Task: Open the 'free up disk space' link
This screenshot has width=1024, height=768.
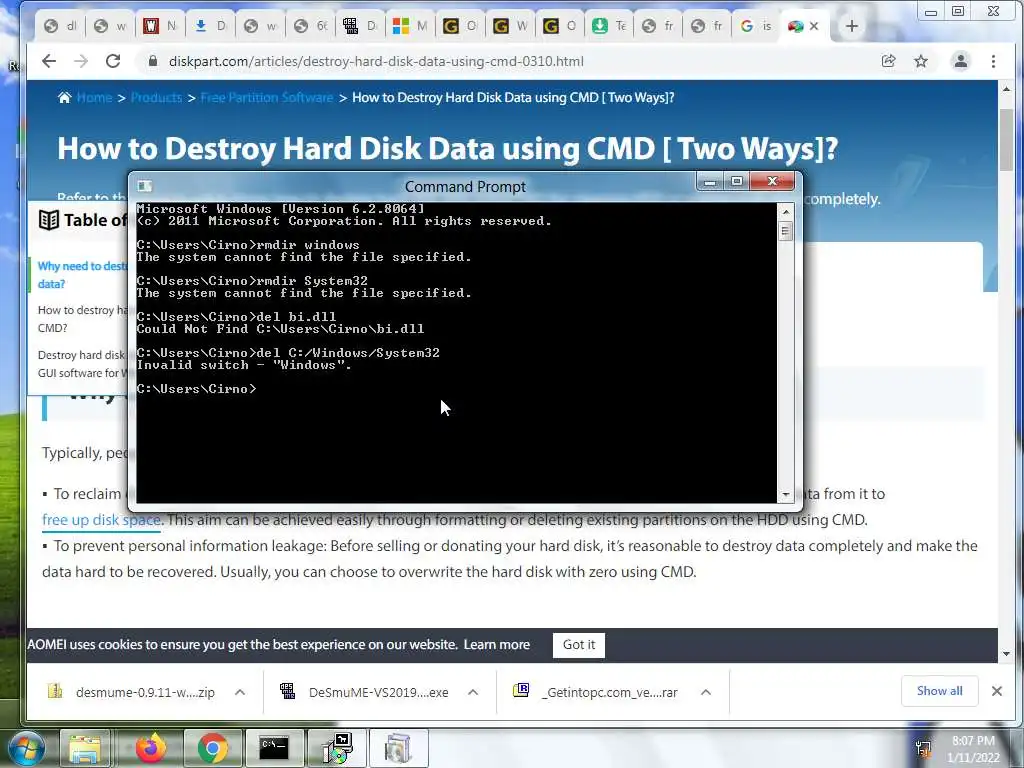Action: [x=101, y=520]
